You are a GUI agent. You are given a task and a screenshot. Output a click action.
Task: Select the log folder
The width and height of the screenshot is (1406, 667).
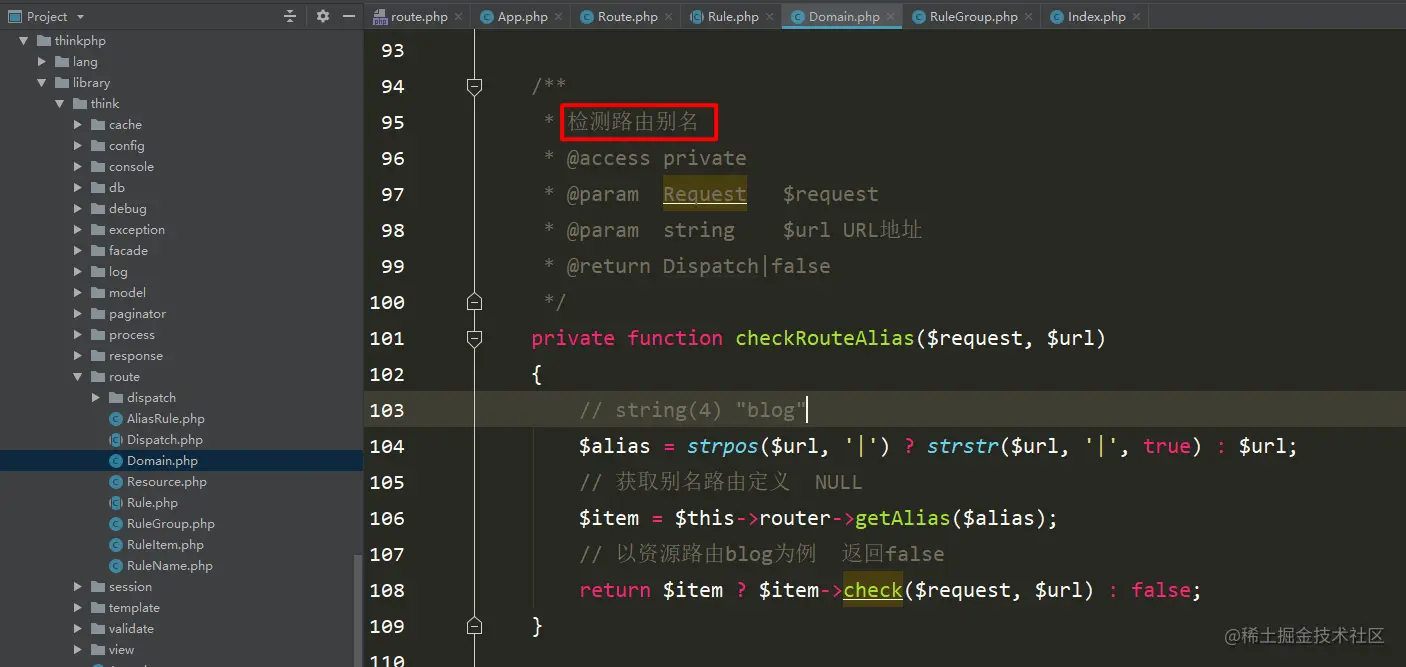click(118, 272)
